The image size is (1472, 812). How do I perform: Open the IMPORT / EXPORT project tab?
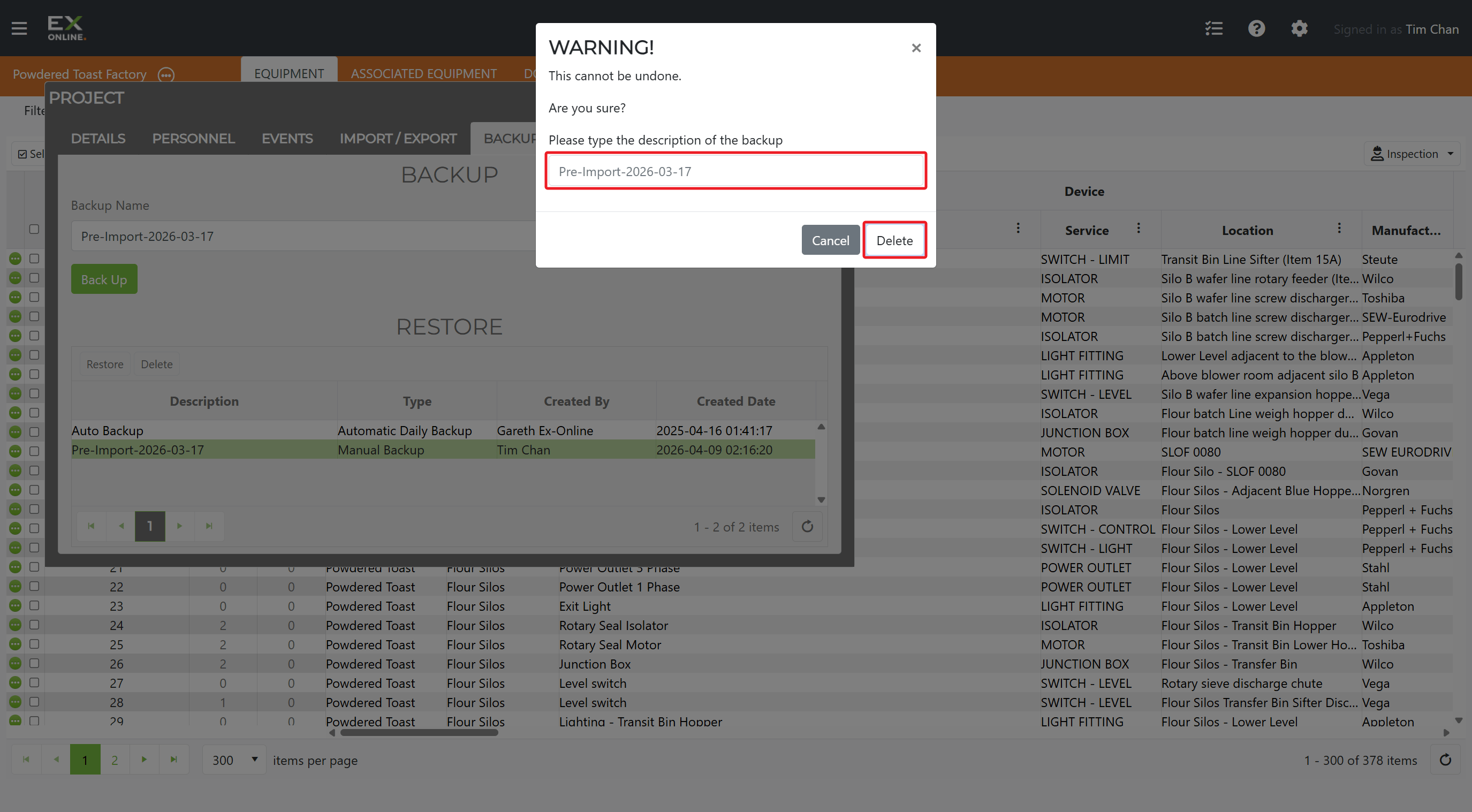(398, 138)
